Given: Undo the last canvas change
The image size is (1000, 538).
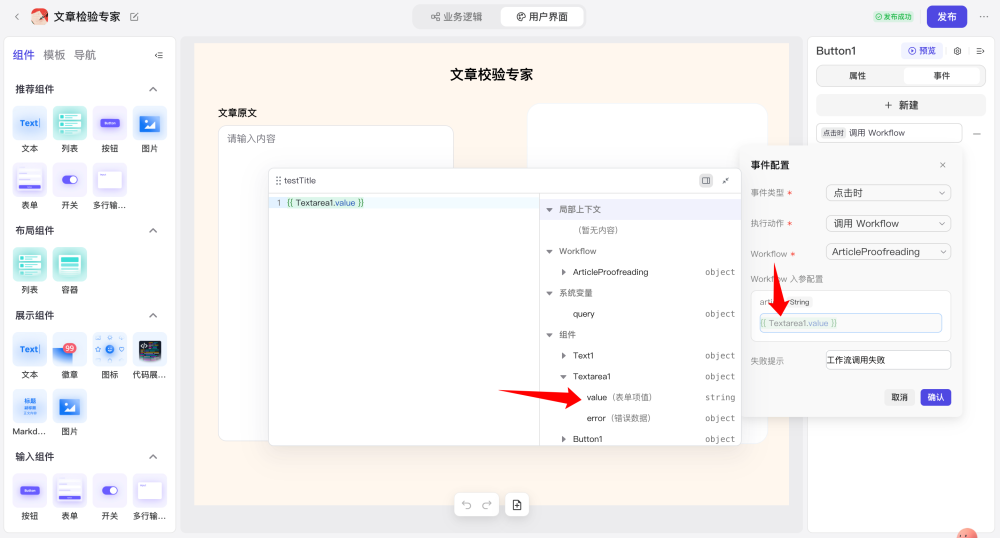Looking at the screenshot, I should [x=466, y=505].
